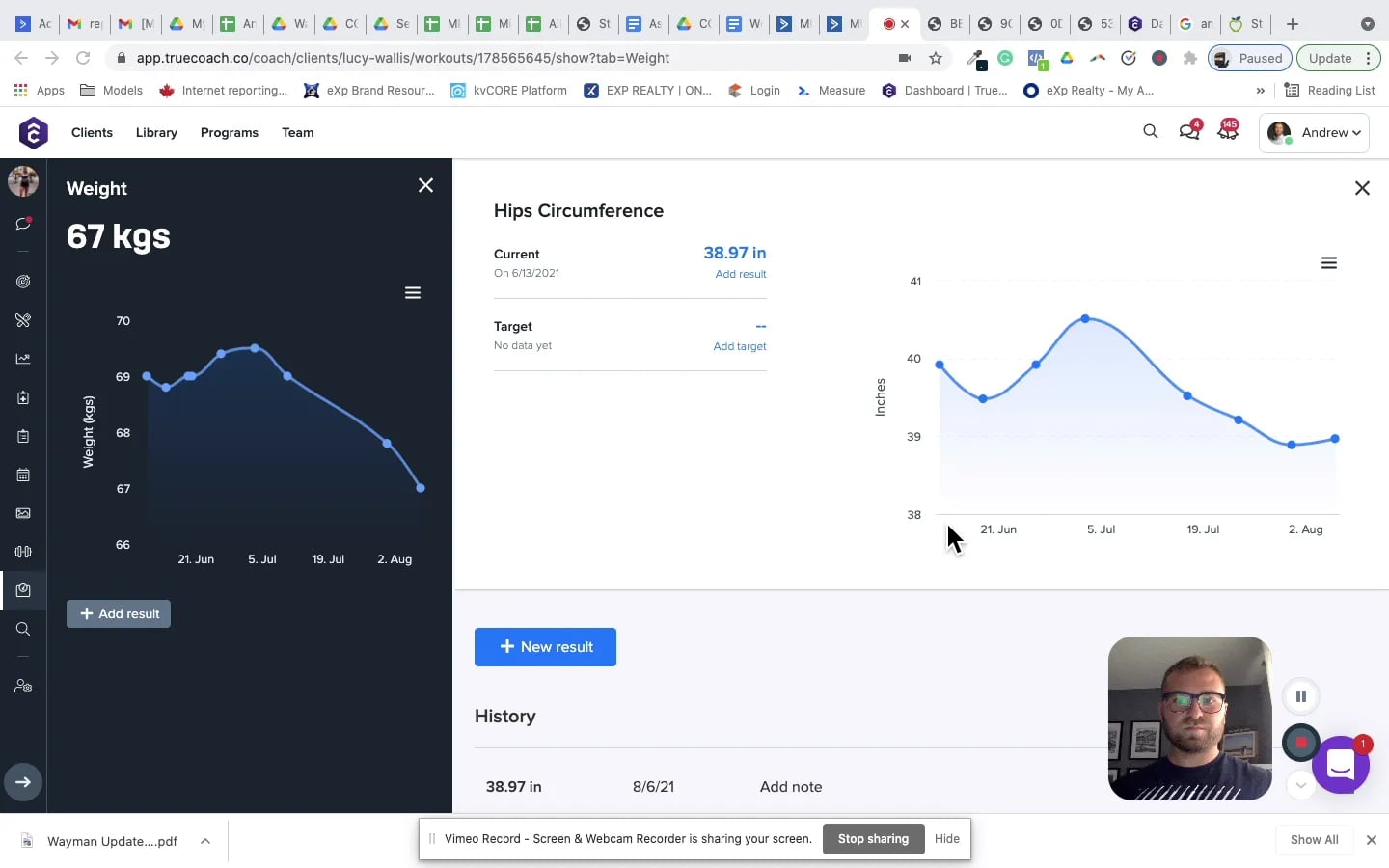Image resolution: width=1389 pixels, height=868 pixels.
Task: Open the progress photos icon in sidebar
Action: (x=23, y=513)
